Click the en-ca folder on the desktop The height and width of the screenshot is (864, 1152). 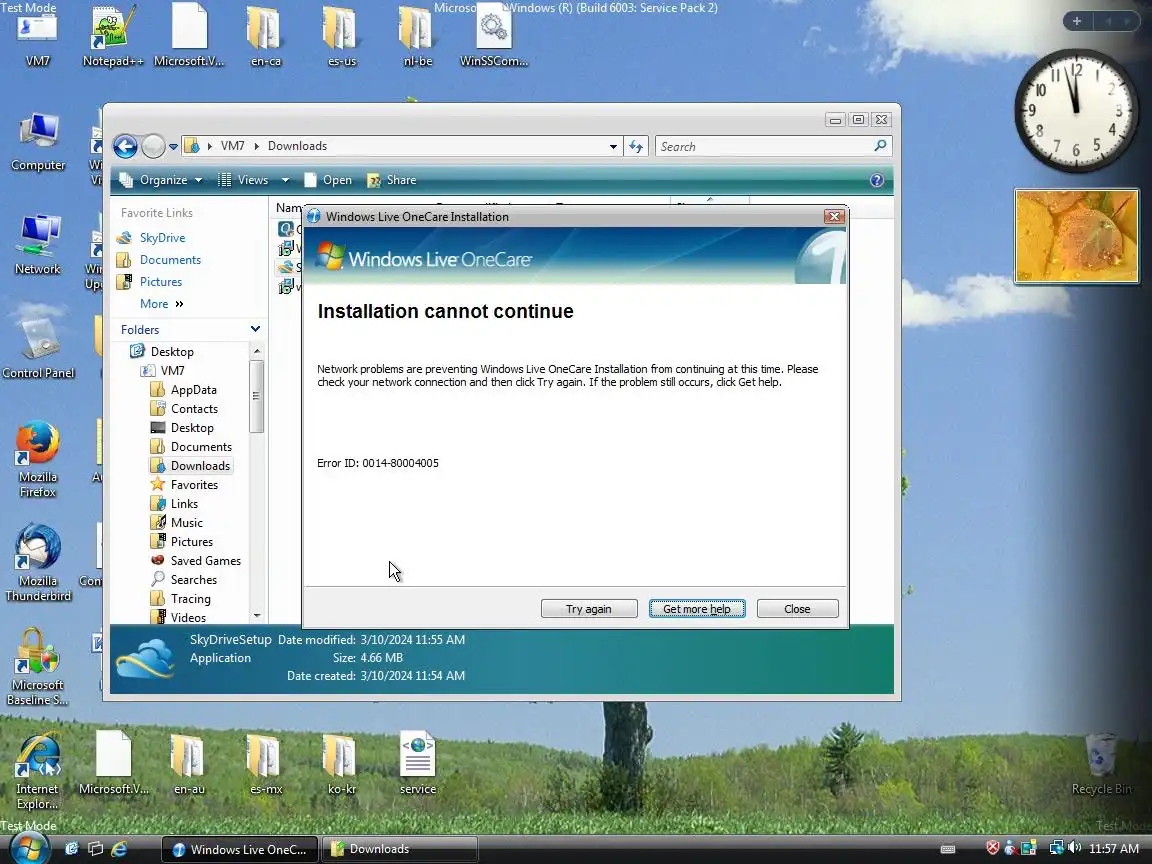pos(265,37)
